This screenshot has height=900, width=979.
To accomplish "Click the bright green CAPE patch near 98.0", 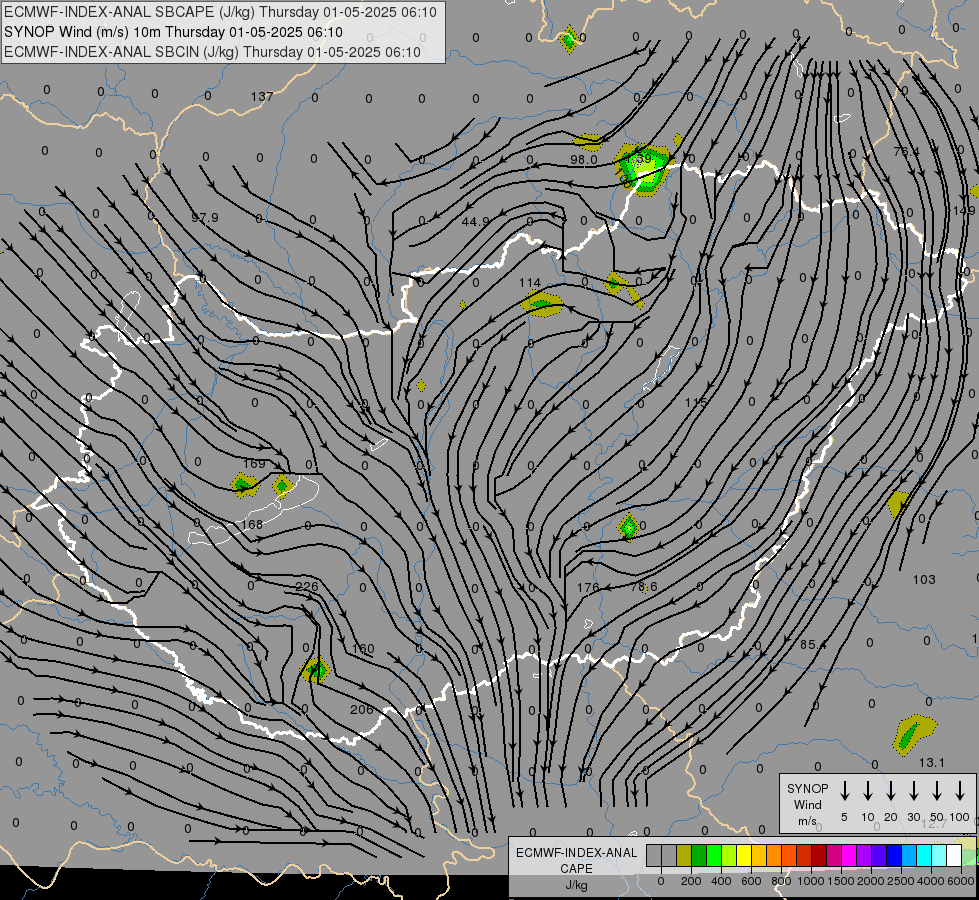I will pyautogui.click(x=643, y=170).
